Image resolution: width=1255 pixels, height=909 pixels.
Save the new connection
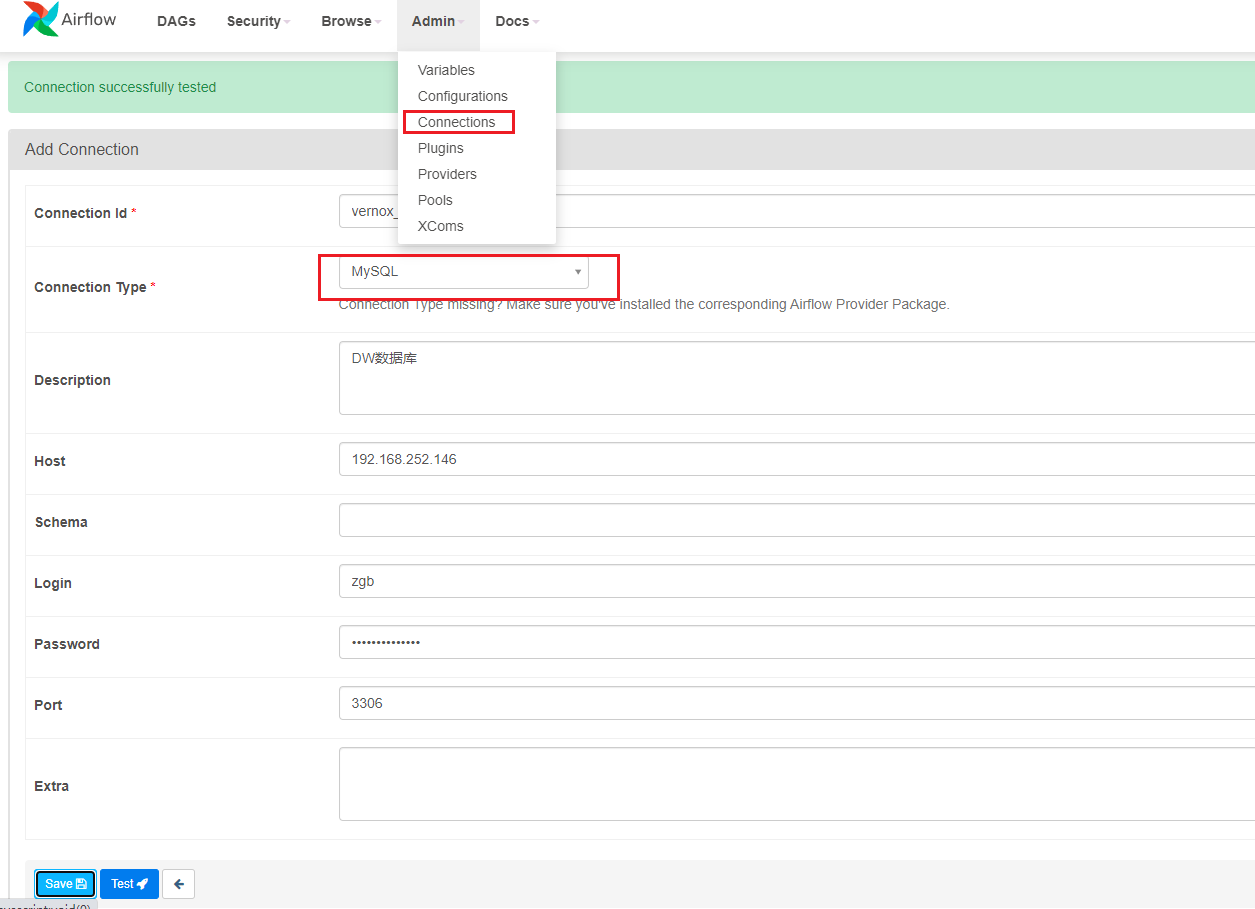click(x=65, y=884)
